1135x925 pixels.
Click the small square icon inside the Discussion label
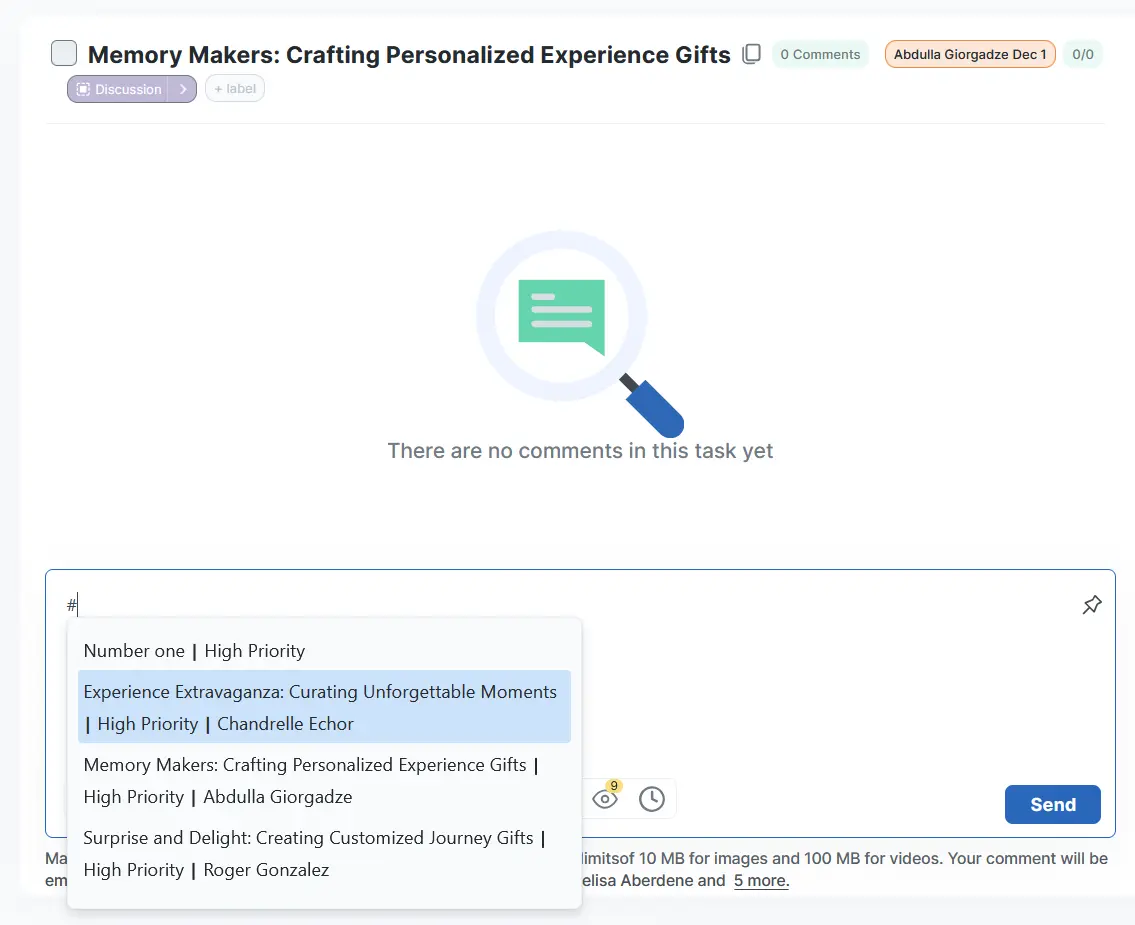83,89
